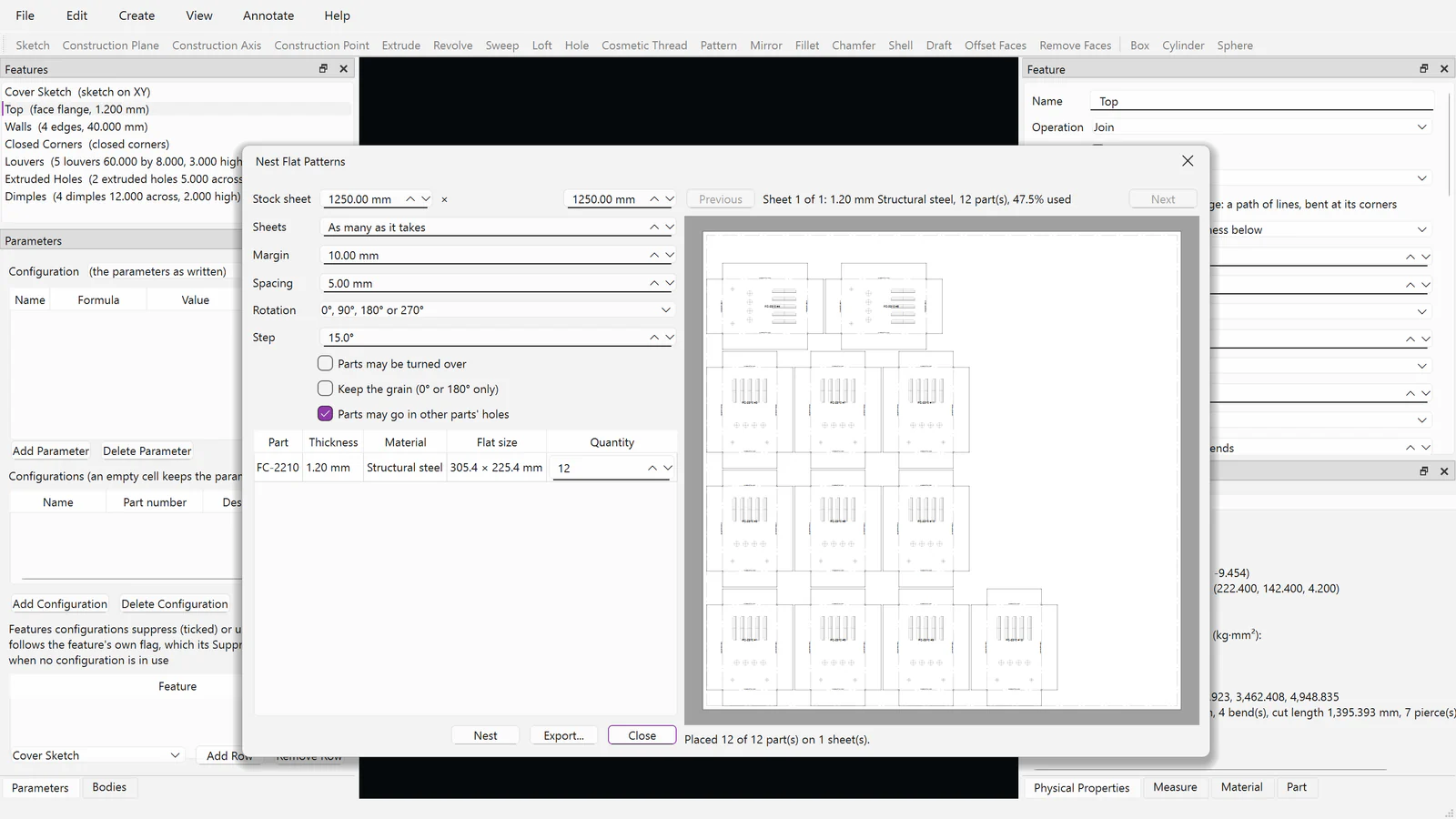Click Delete Configuration button

tap(175, 603)
